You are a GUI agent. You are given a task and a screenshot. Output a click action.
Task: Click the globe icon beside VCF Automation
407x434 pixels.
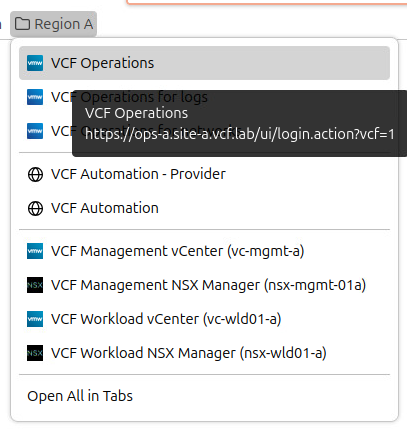35,209
